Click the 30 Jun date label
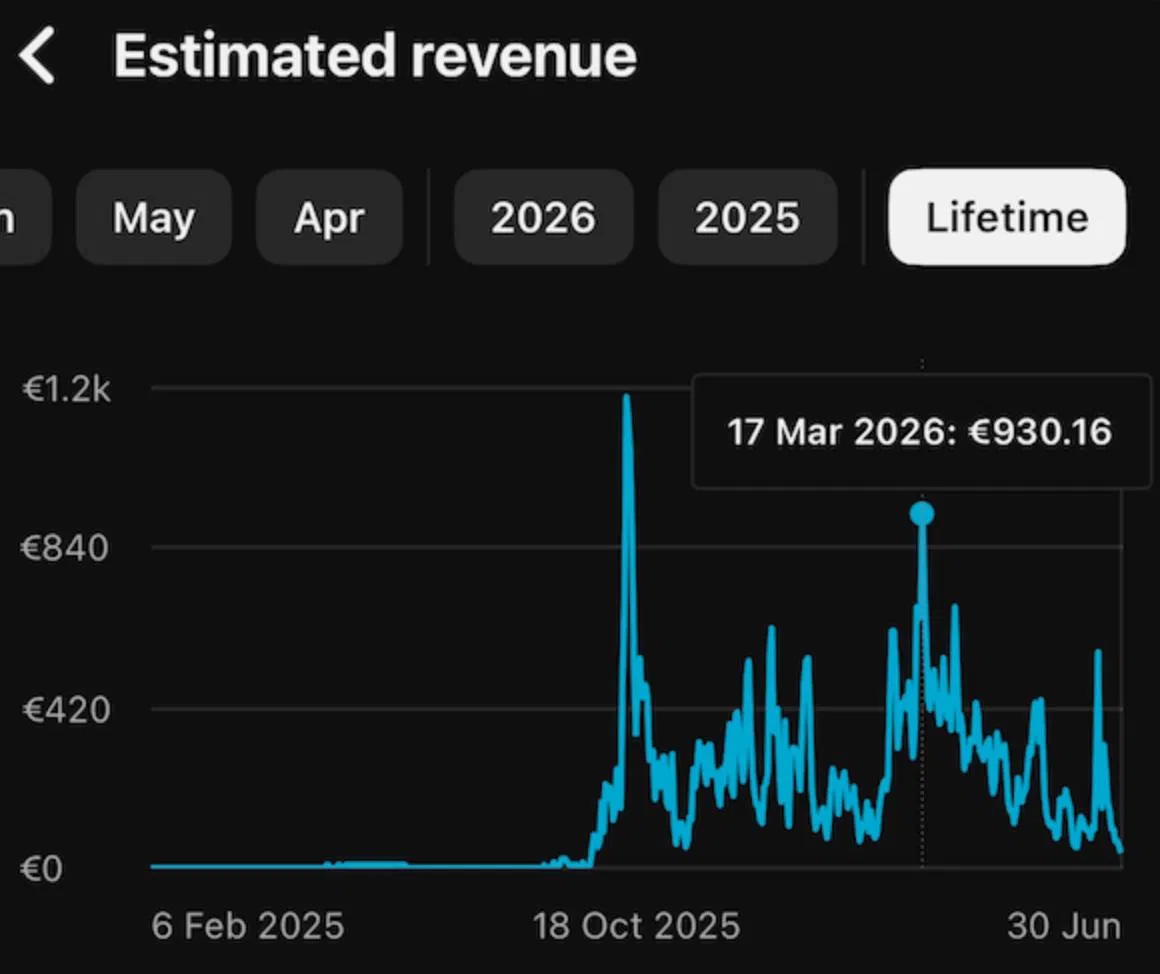 pyautogui.click(x=1064, y=926)
